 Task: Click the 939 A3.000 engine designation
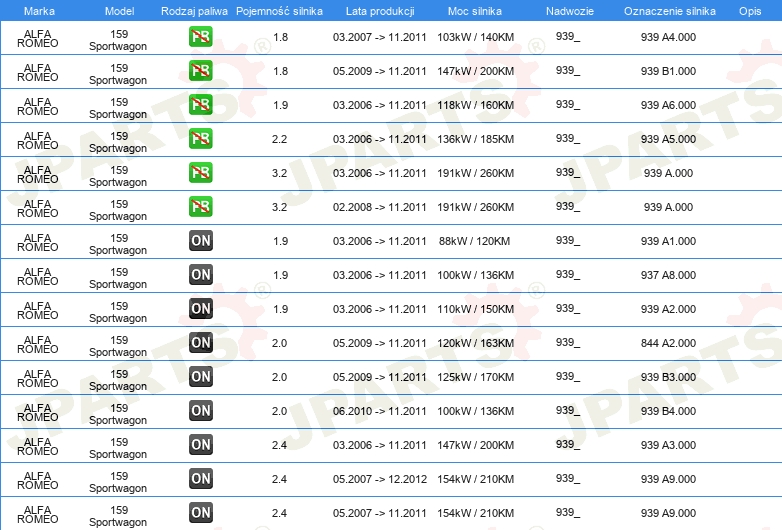(668, 445)
